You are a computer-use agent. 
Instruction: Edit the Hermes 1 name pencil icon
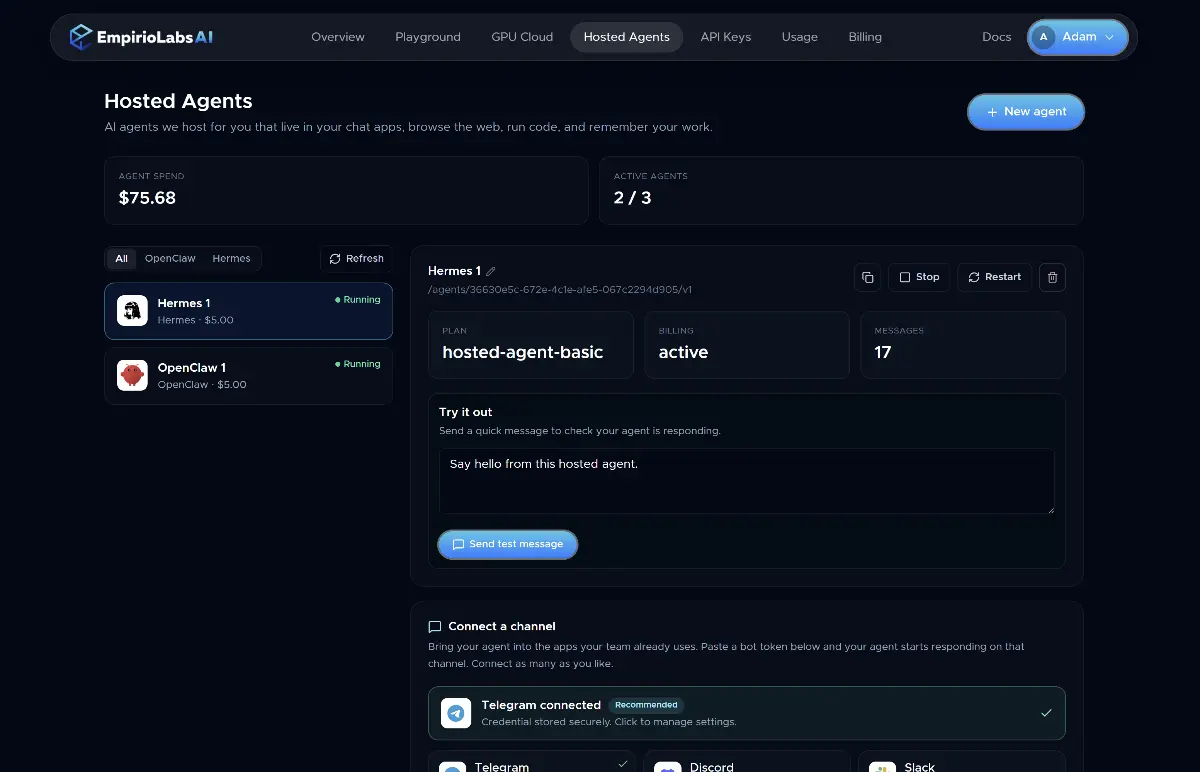[x=491, y=271]
